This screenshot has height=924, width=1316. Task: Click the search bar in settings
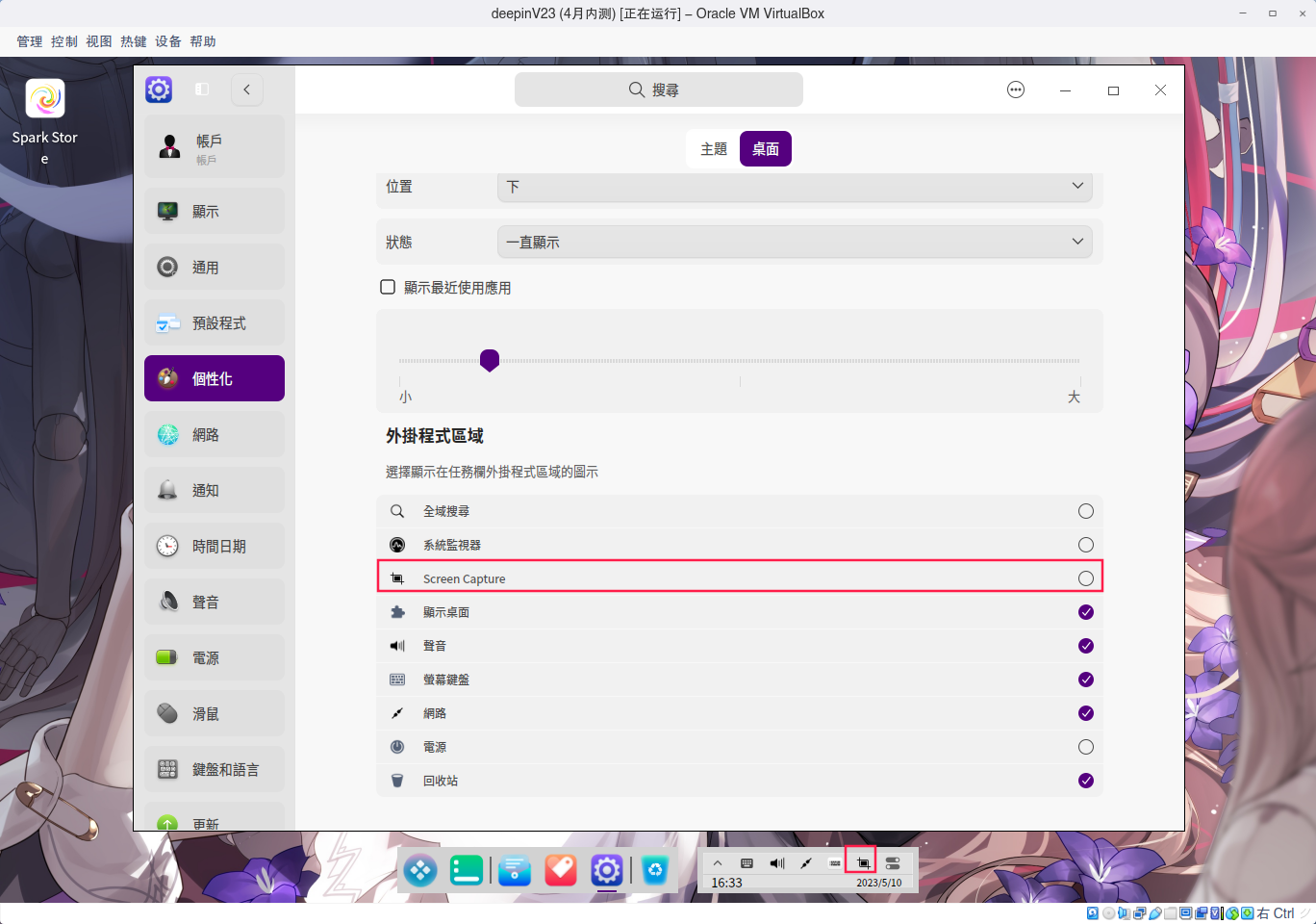click(x=658, y=89)
